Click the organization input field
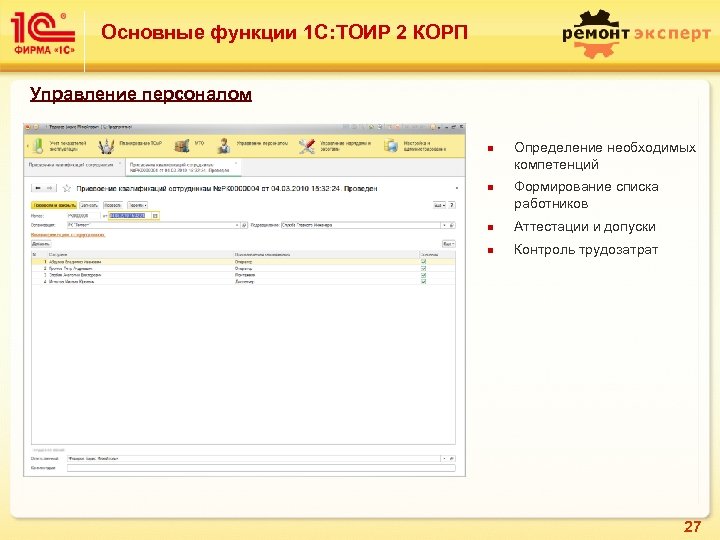The image size is (720, 540). [151, 225]
